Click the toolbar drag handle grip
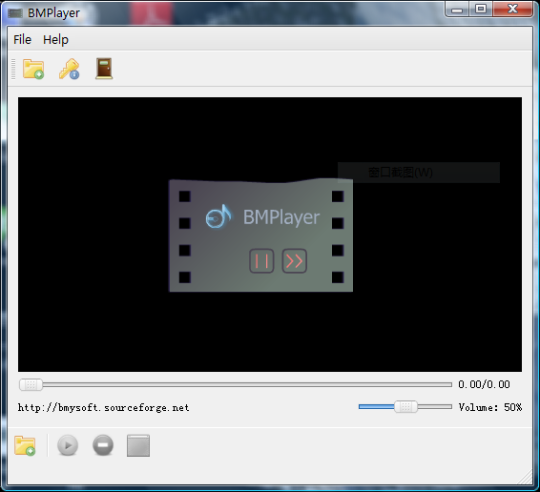 click(13, 69)
